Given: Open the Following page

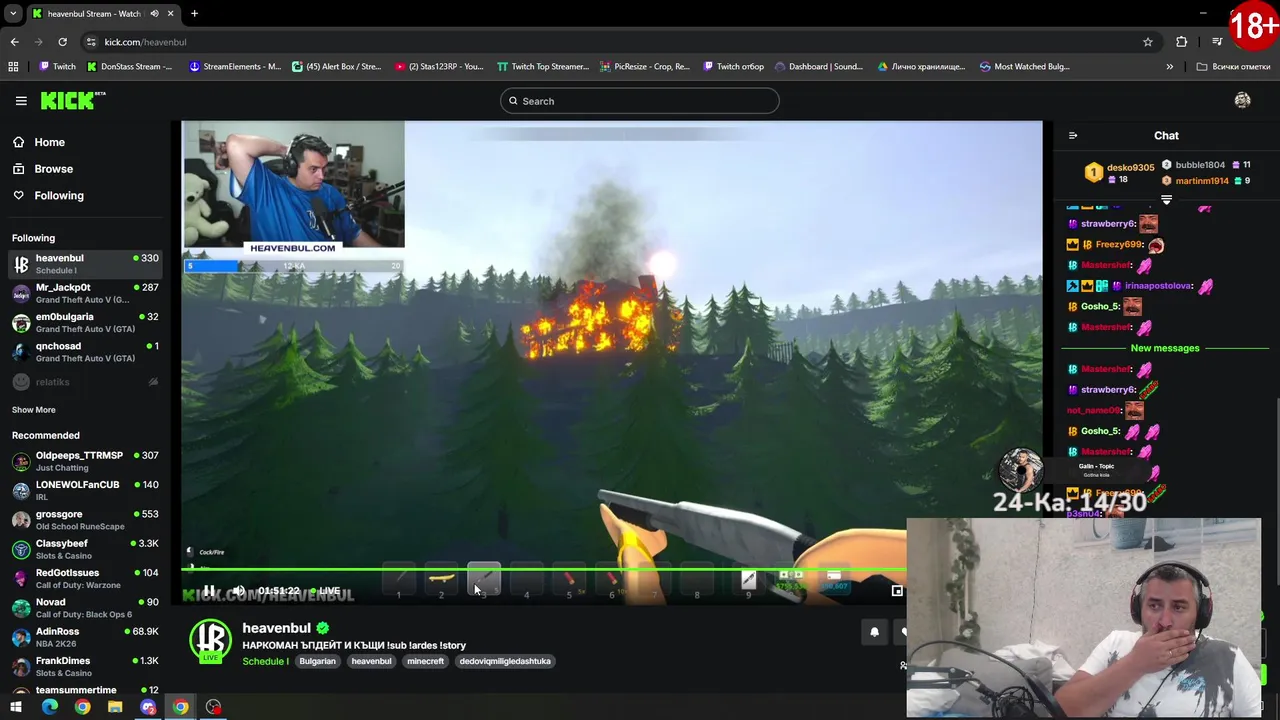Looking at the screenshot, I should click(x=59, y=196).
